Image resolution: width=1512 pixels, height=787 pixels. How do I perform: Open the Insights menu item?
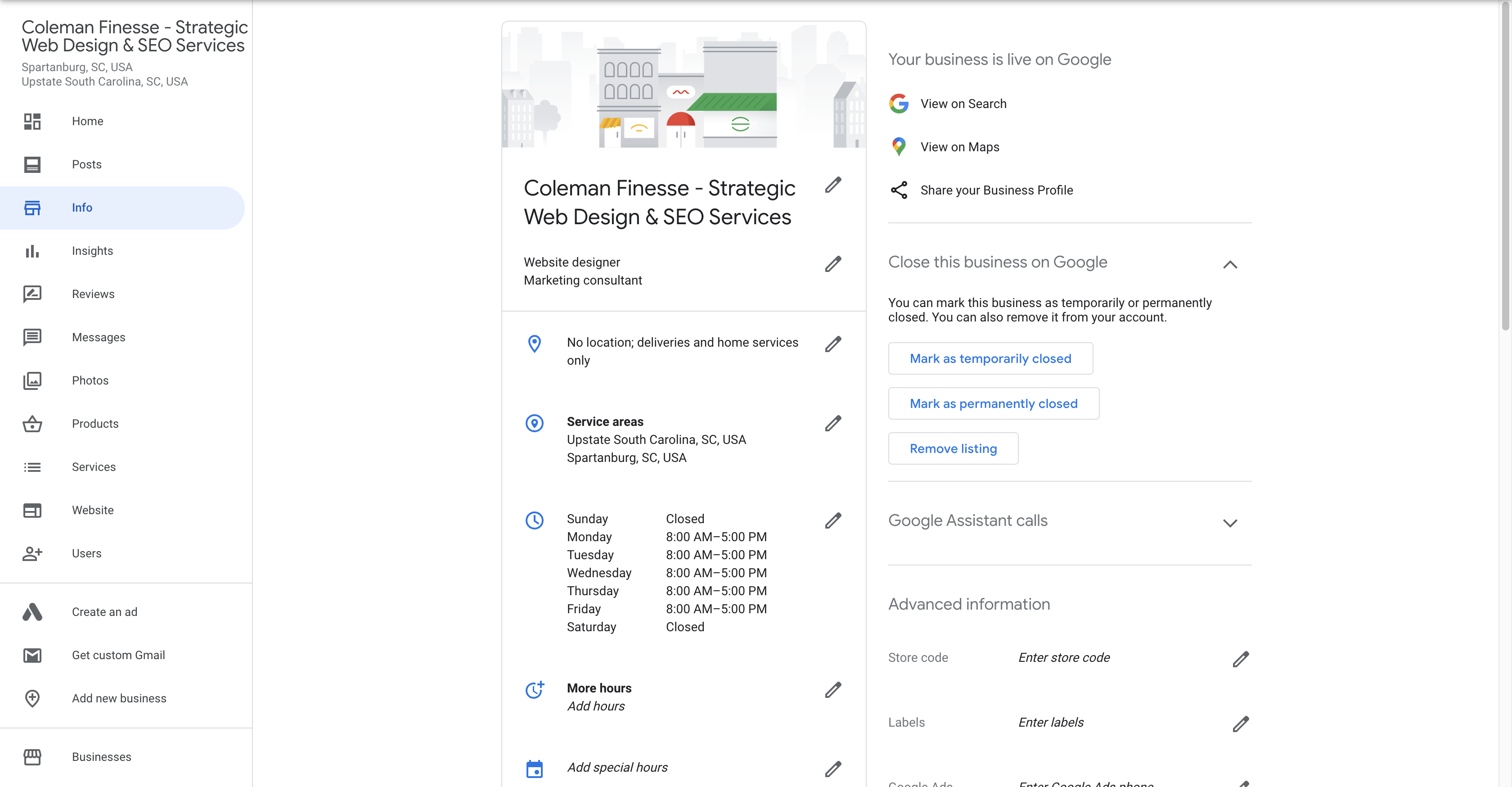92,251
